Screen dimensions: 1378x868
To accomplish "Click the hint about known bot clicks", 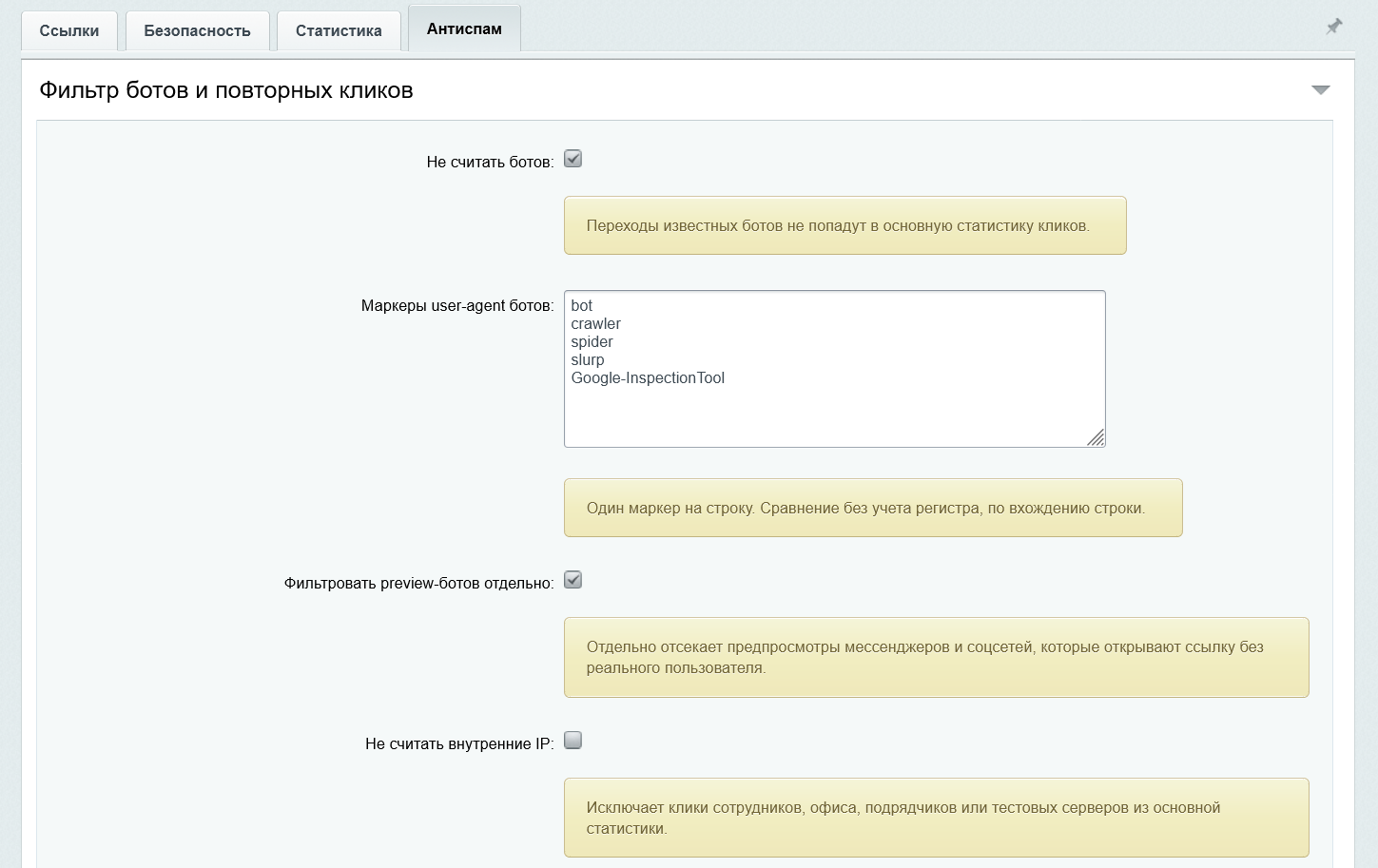I will (845, 225).
